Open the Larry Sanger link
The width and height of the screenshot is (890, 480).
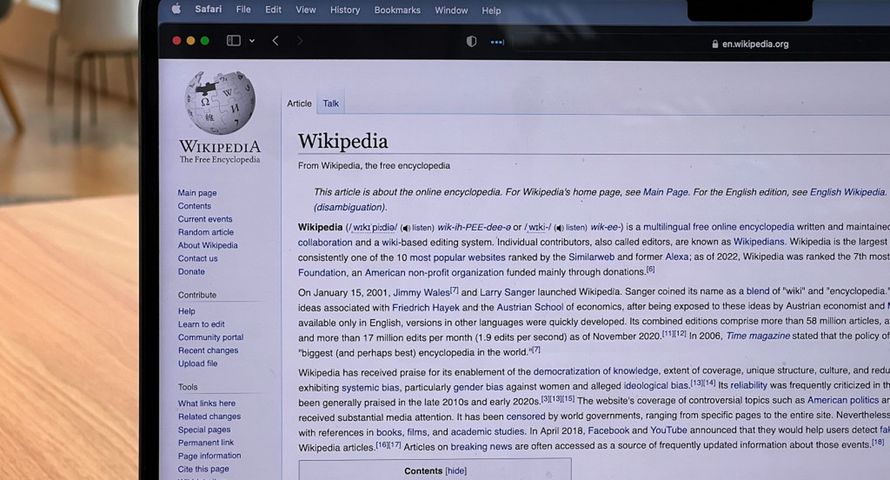pyautogui.click(x=507, y=292)
